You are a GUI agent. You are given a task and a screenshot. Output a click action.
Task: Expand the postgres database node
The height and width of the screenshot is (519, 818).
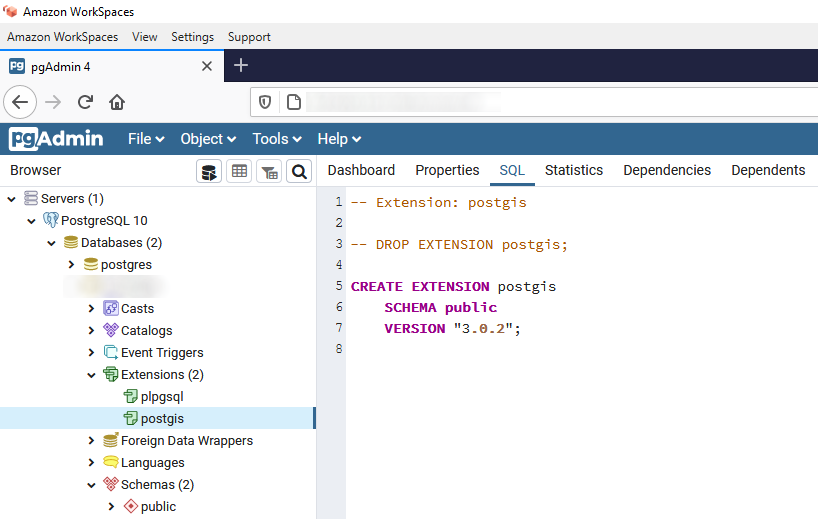[71, 264]
